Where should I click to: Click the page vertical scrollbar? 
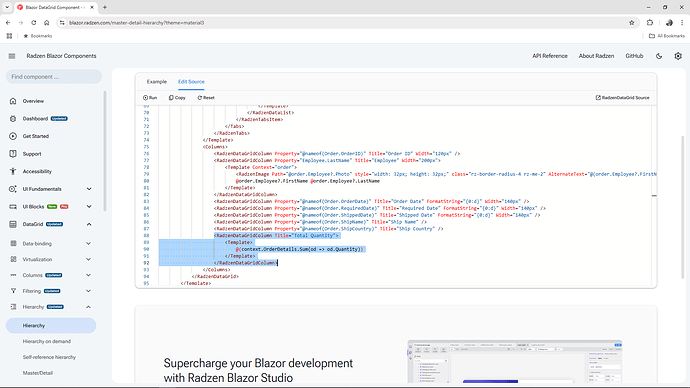tap(683, 207)
